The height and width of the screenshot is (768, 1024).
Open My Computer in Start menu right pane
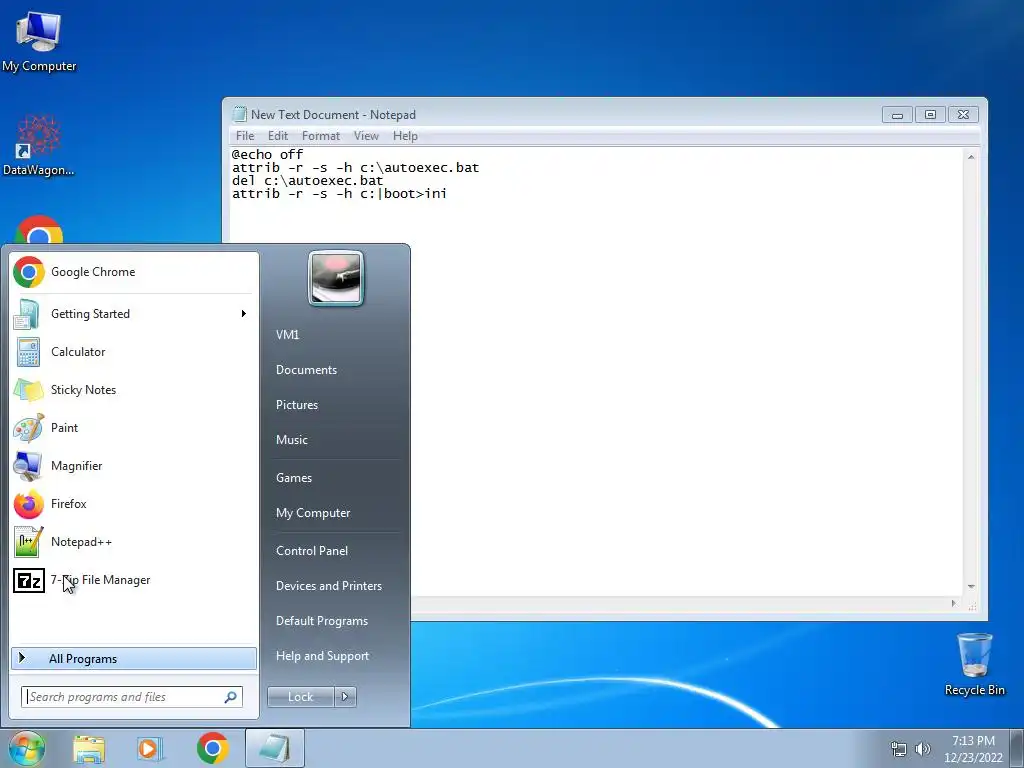(x=313, y=513)
